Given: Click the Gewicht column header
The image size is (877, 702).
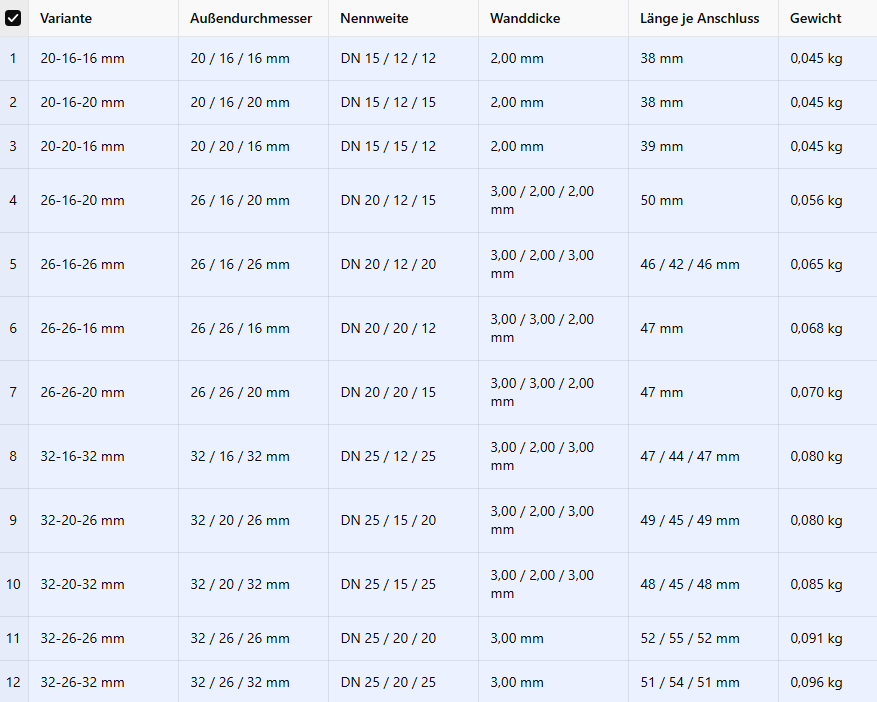Looking at the screenshot, I should tap(828, 18).
